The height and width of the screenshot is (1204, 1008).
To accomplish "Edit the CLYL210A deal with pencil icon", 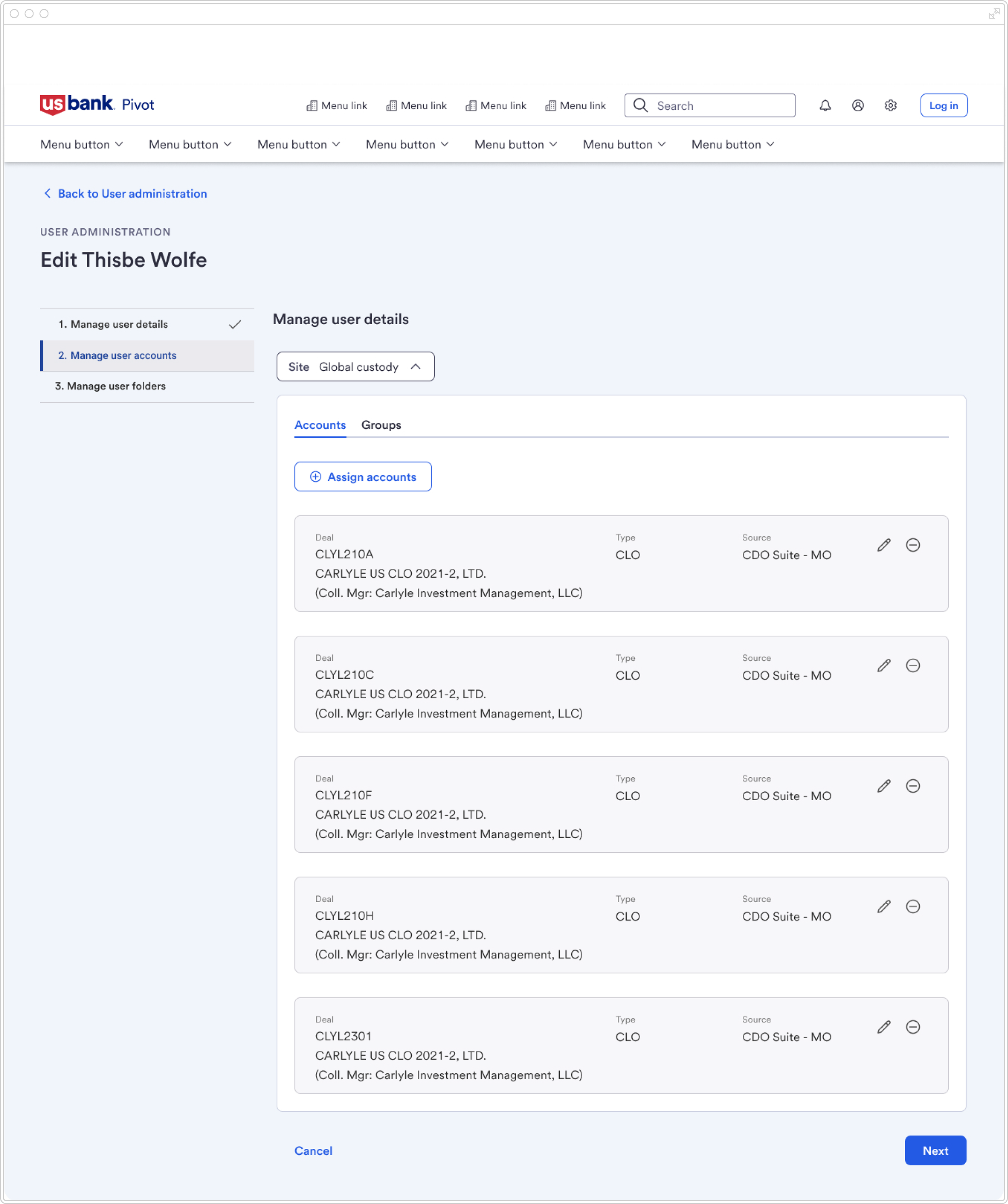I will tap(884, 545).
